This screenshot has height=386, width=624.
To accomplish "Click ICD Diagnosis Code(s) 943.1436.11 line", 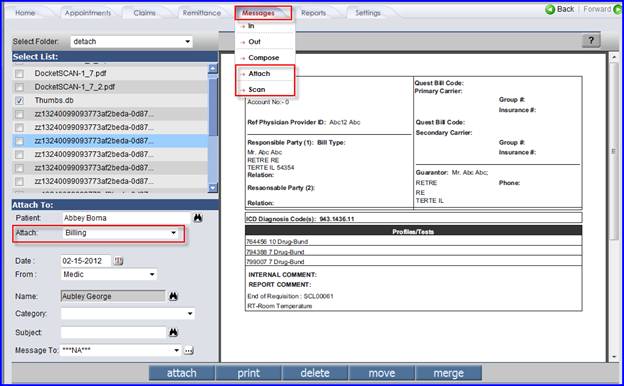I will click(413, 218).
